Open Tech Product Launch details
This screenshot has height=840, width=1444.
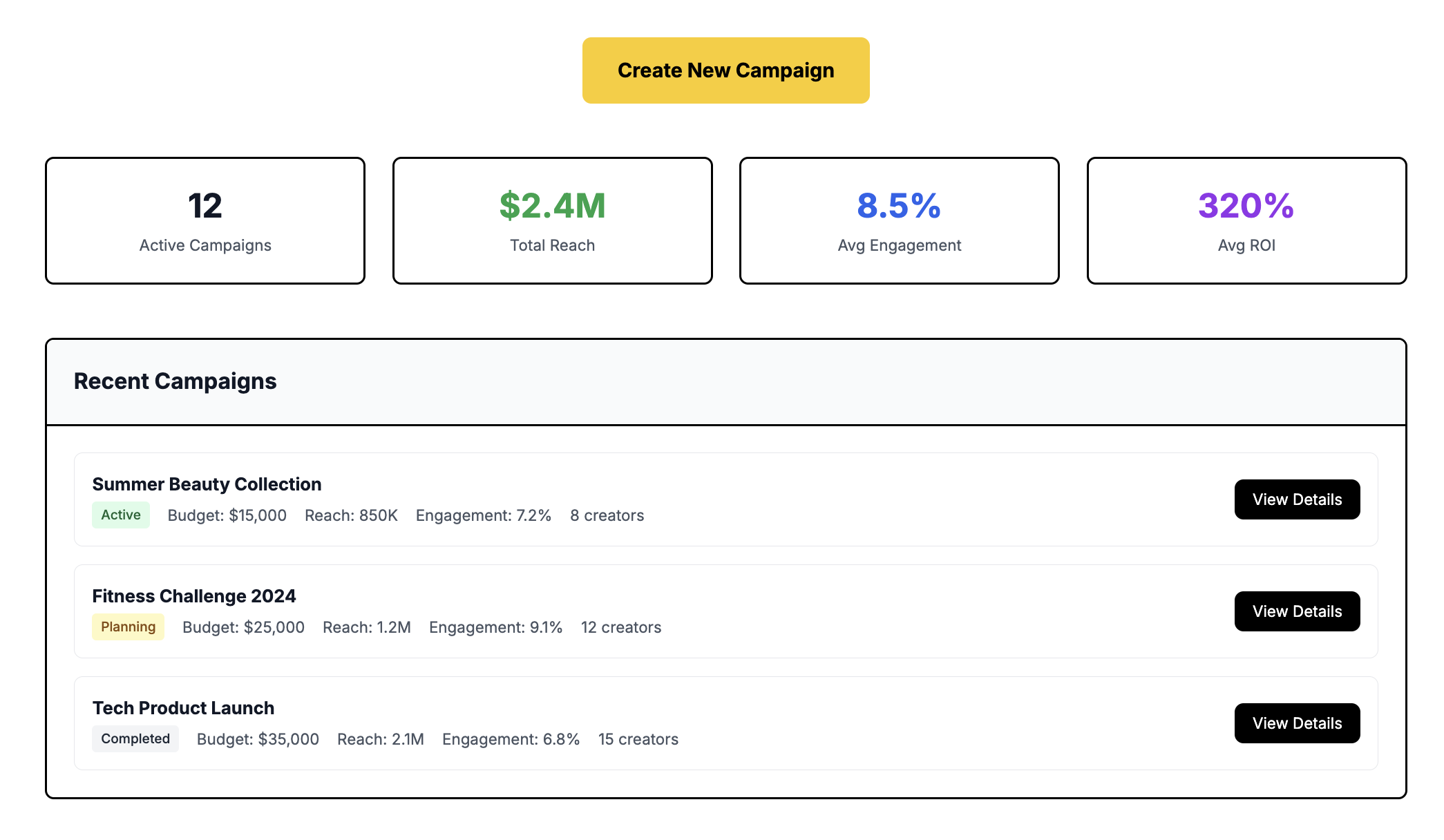(x=1296, y=723)
